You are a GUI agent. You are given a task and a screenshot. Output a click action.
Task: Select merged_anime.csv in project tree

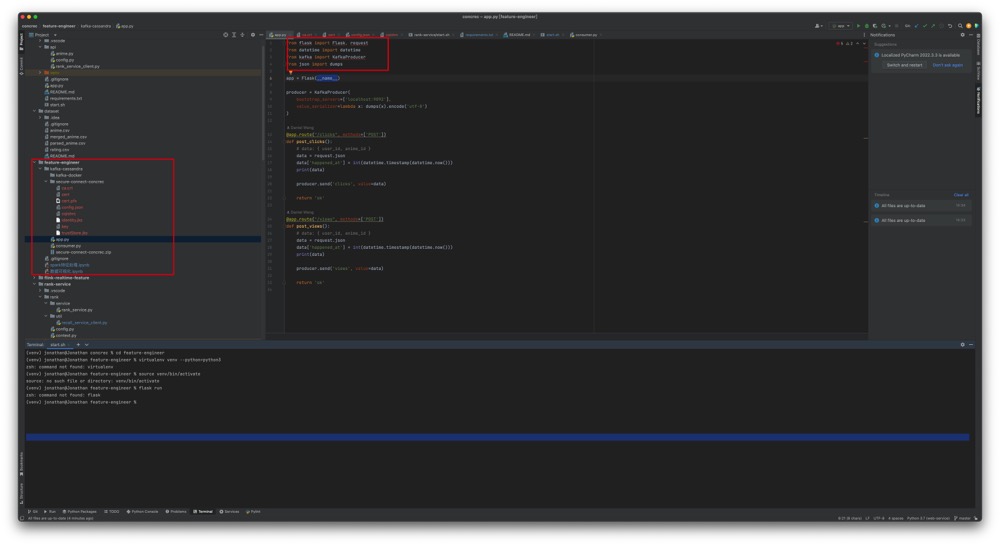pyautogui.click(x=66, y=137)
